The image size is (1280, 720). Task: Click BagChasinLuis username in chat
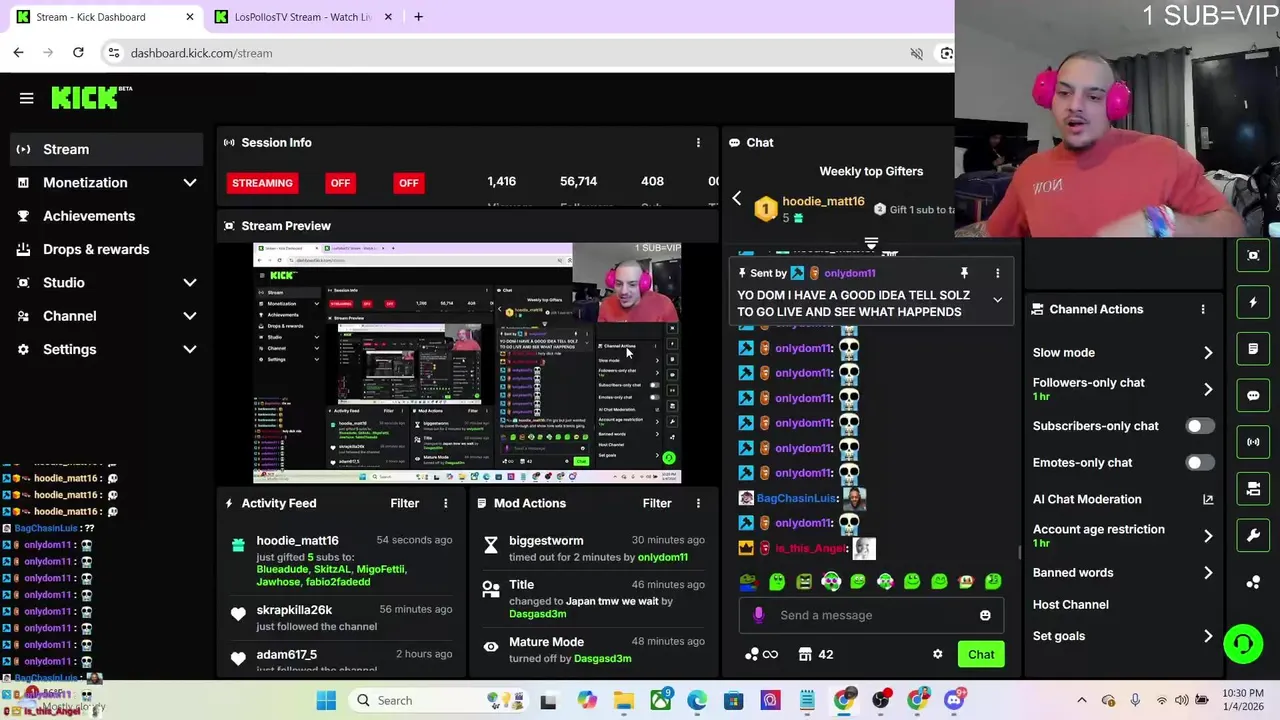point(796,498)
